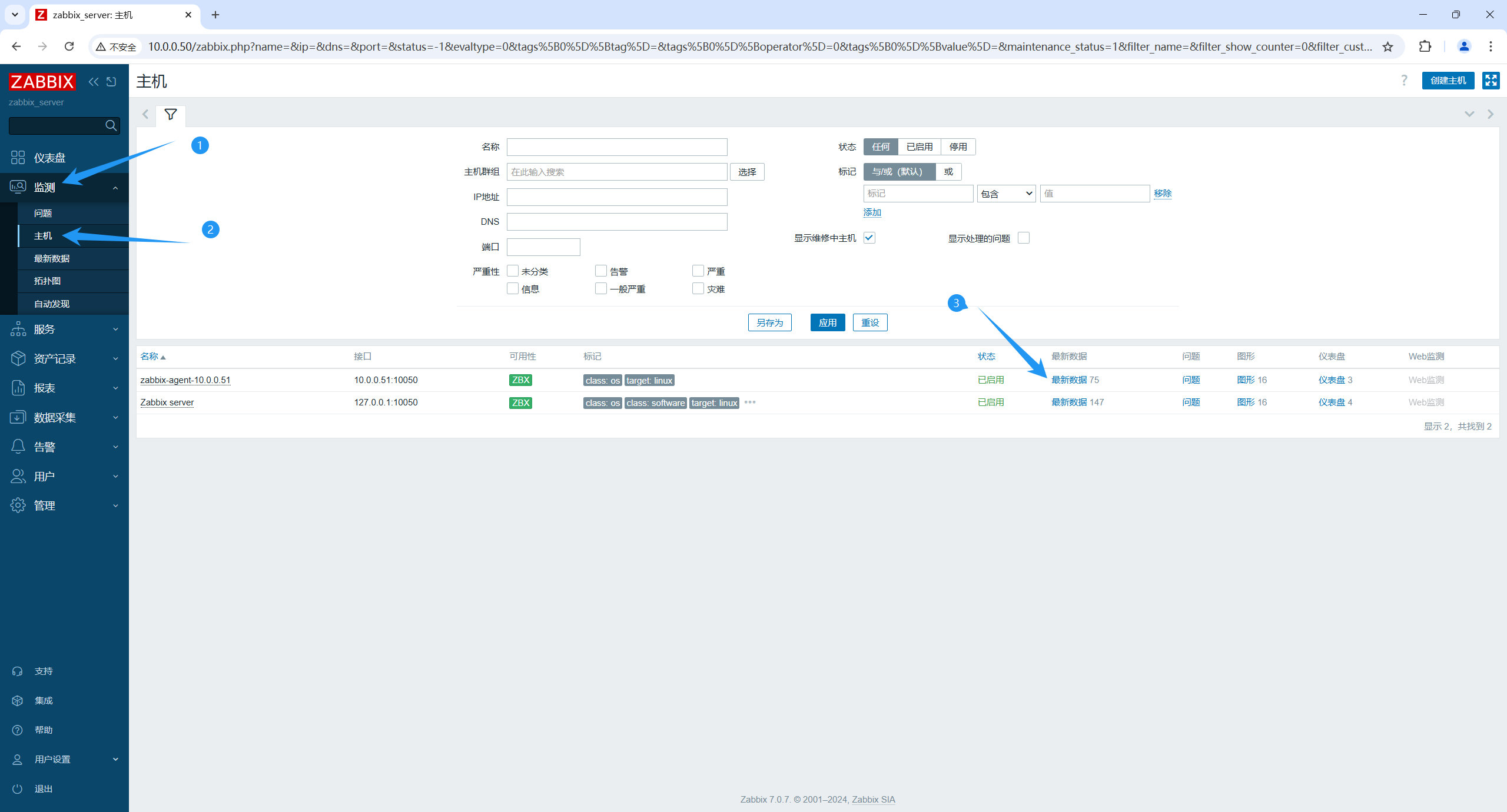Screen dimensions: 1507x812
Task: Uncheck 显示维修中主机 checkbox
Action: pyautogui.click(x=869, y=238)
